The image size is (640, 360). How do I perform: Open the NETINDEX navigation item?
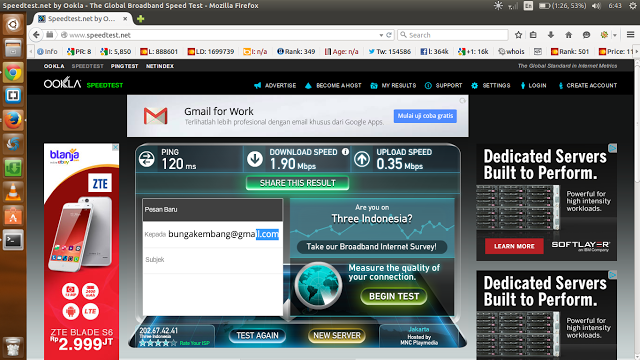coord(160,66)
